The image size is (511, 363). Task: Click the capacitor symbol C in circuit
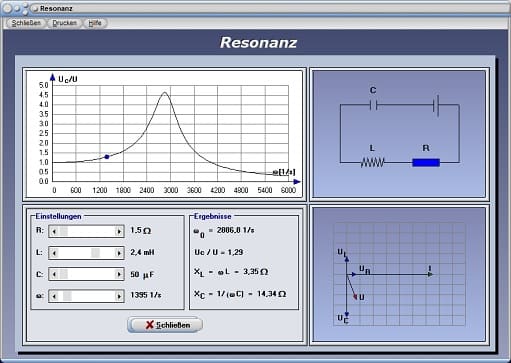(373, 105)
